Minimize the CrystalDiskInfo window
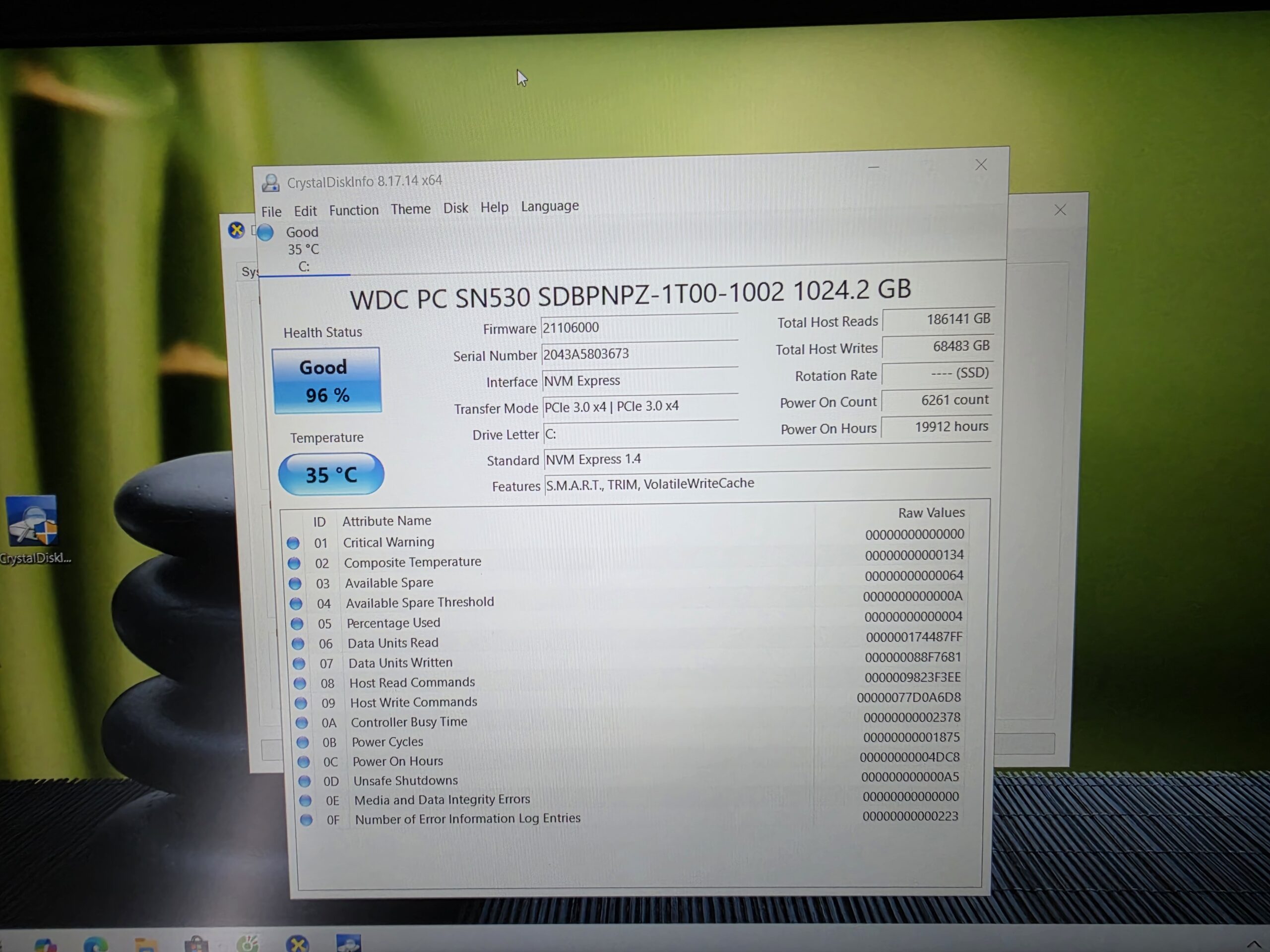The image size is (1270, 952). coord(874,168)
